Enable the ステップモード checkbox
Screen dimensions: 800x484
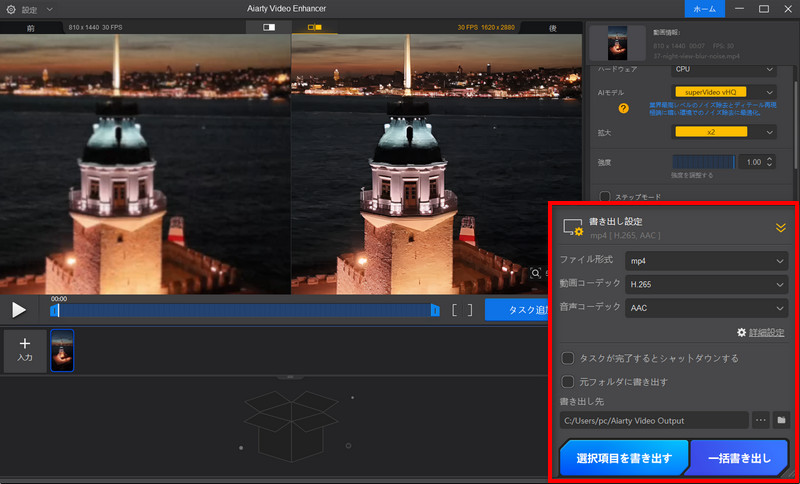[x=605, y=196]
